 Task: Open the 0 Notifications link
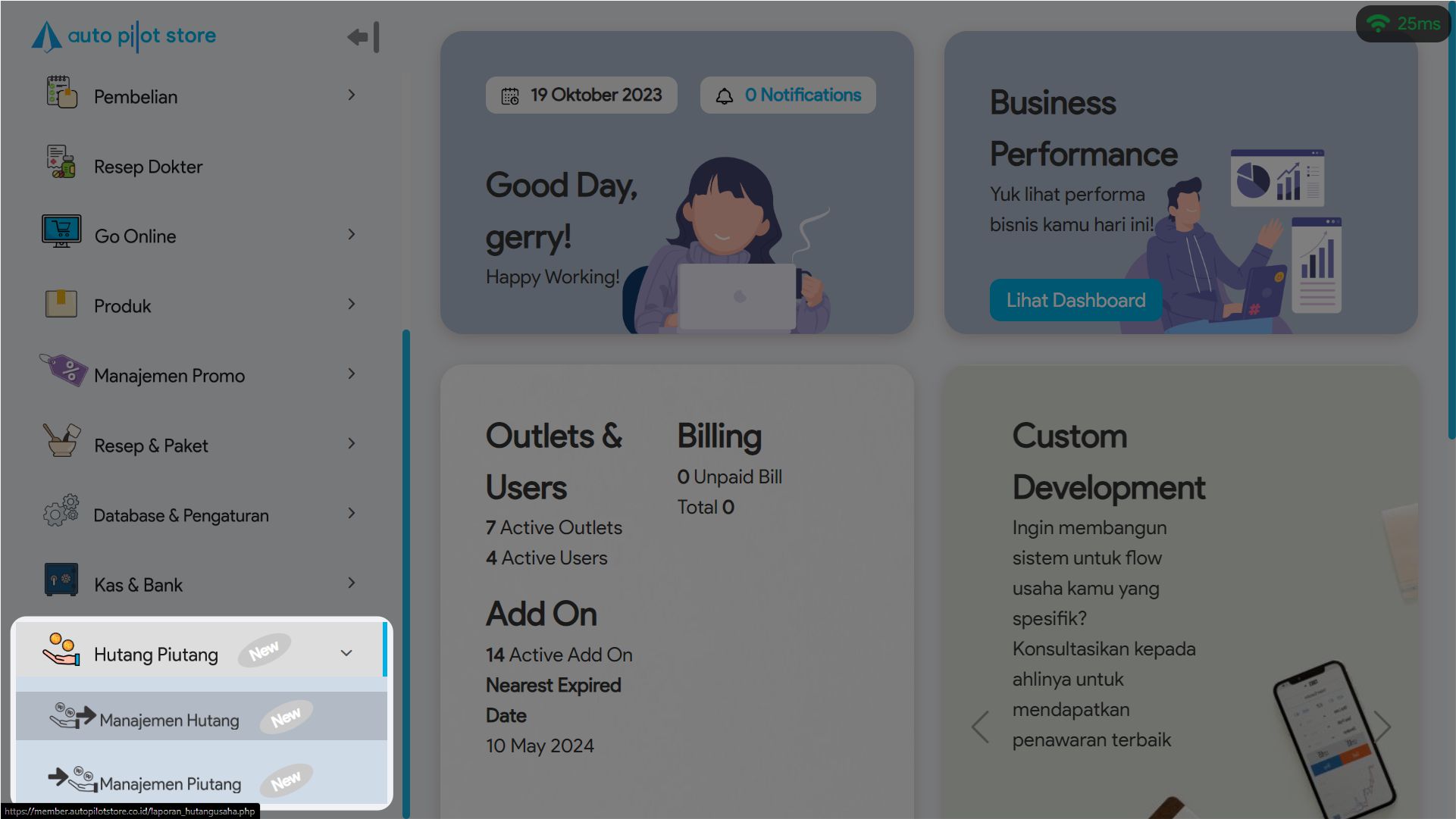point(803,95)
